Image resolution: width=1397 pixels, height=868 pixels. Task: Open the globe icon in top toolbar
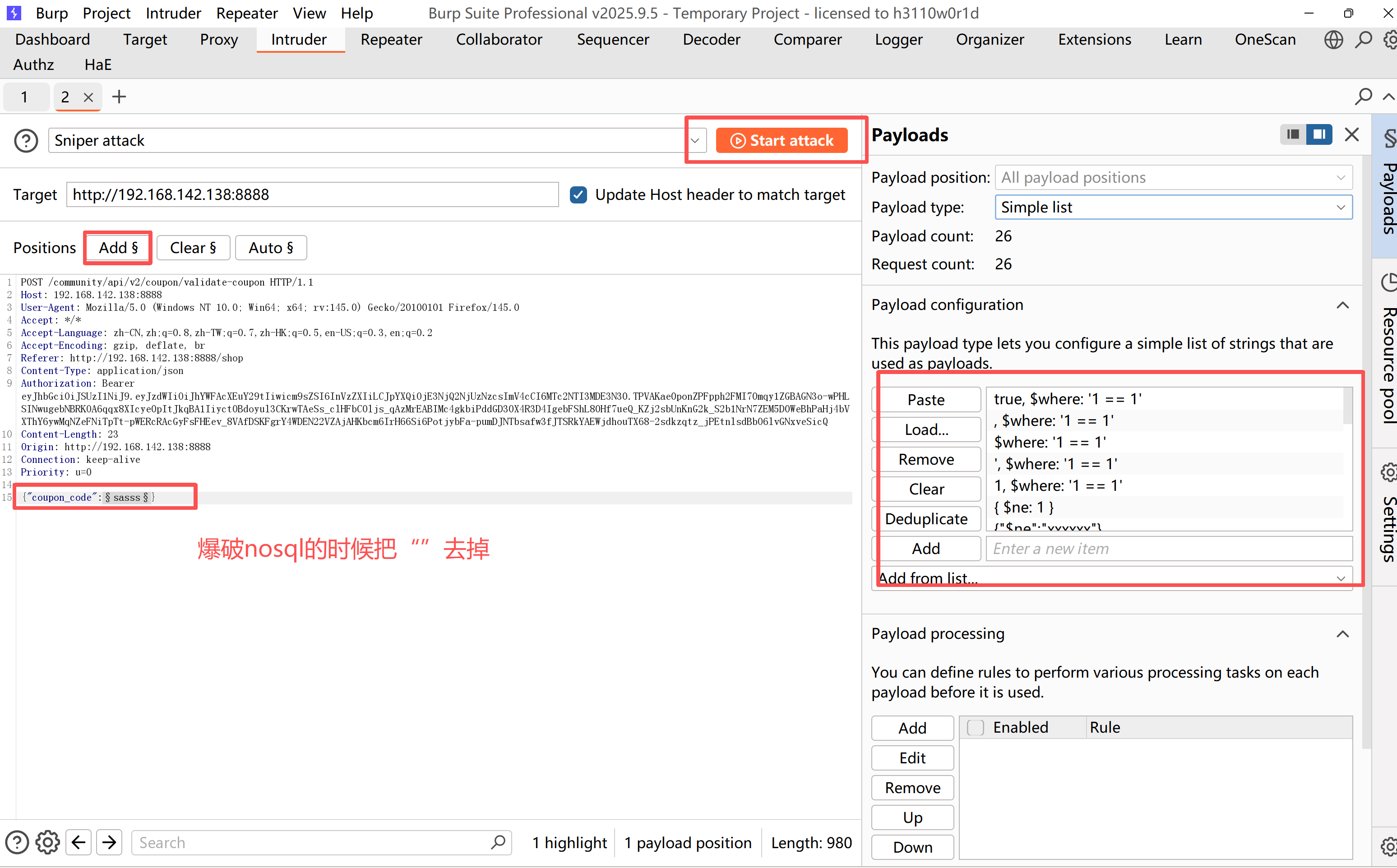(1333, 40)
